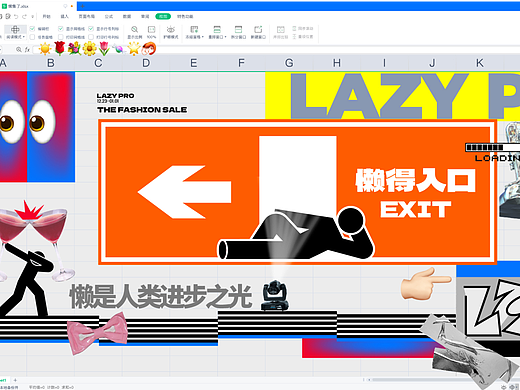
Task: Expand the Freeze Panes dropdown arrow
Action: 203,37
